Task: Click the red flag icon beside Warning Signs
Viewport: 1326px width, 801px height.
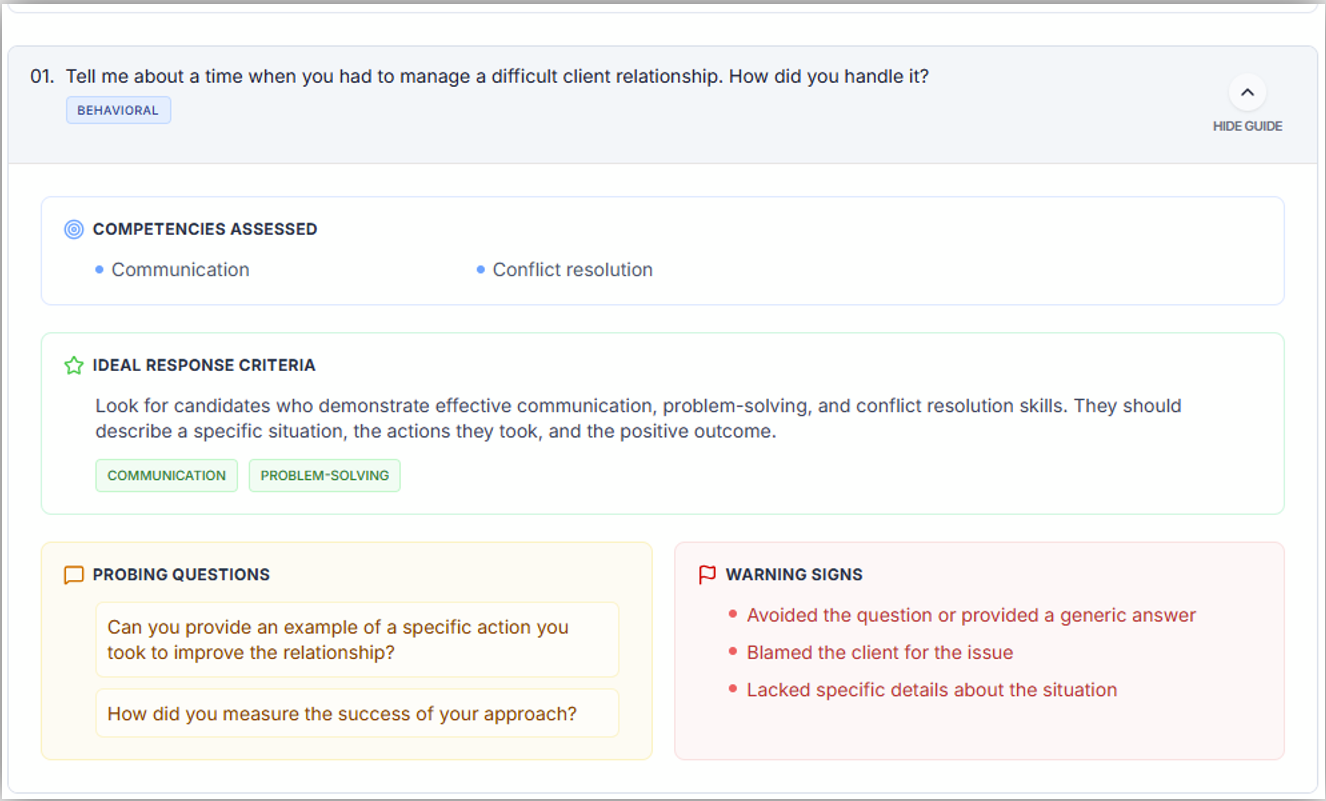Action: [707, 575]
